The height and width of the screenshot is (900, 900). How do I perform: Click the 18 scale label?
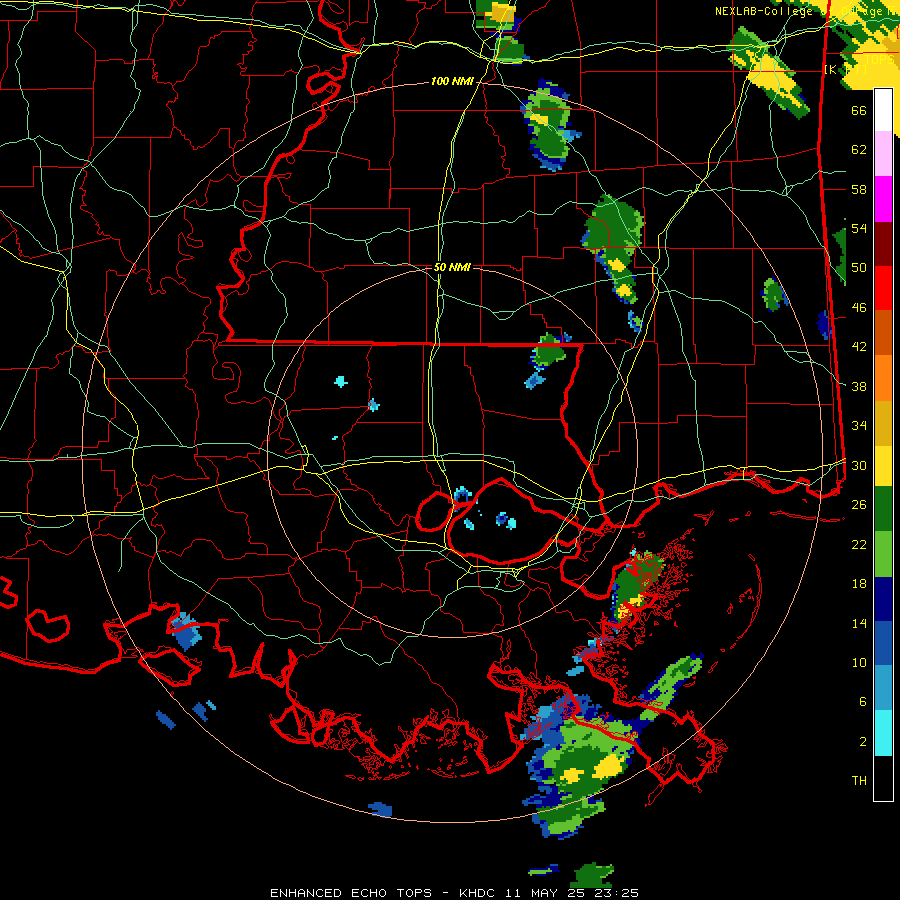(x=859, y=583)
